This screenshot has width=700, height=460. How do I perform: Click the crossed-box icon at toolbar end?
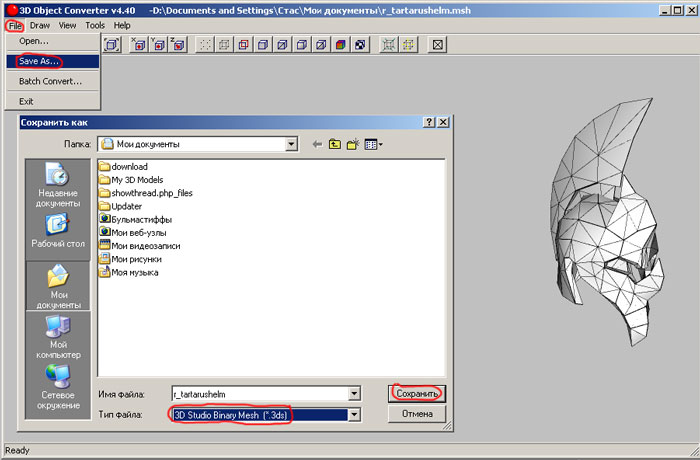point(437,45)
